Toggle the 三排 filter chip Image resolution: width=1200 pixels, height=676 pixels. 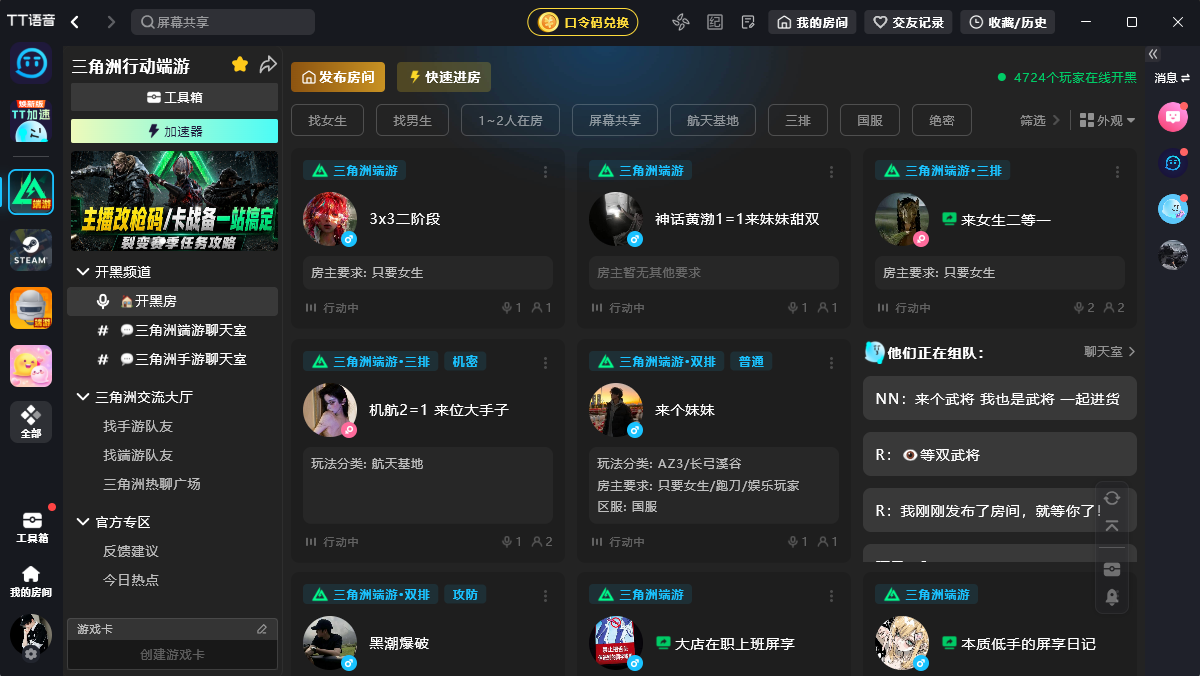[x=798, y=120]
